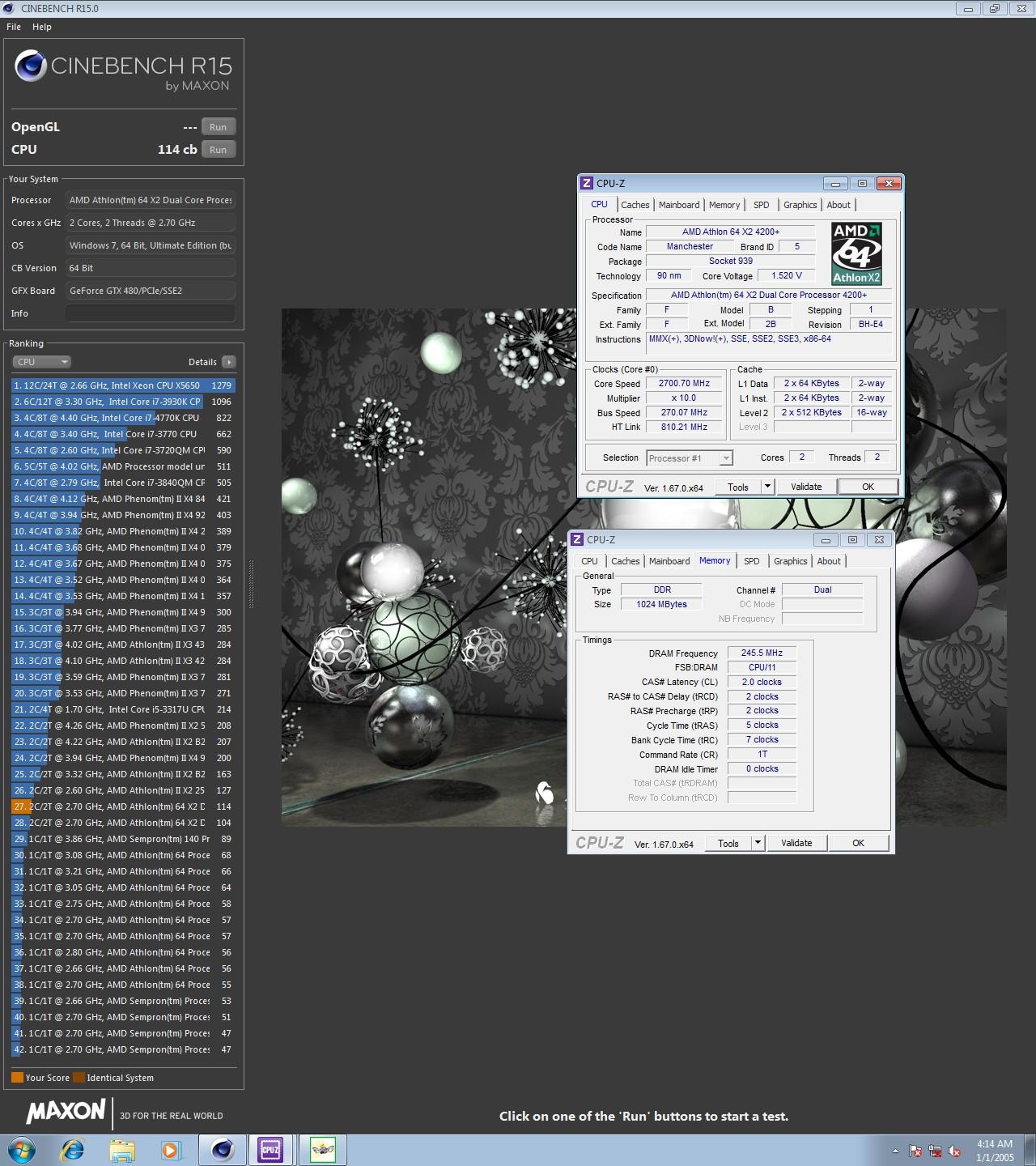This screenshot has width=1036, height=1166.
Task: Click OK in upper CPU-Z window
Action: tap(868, 487)
